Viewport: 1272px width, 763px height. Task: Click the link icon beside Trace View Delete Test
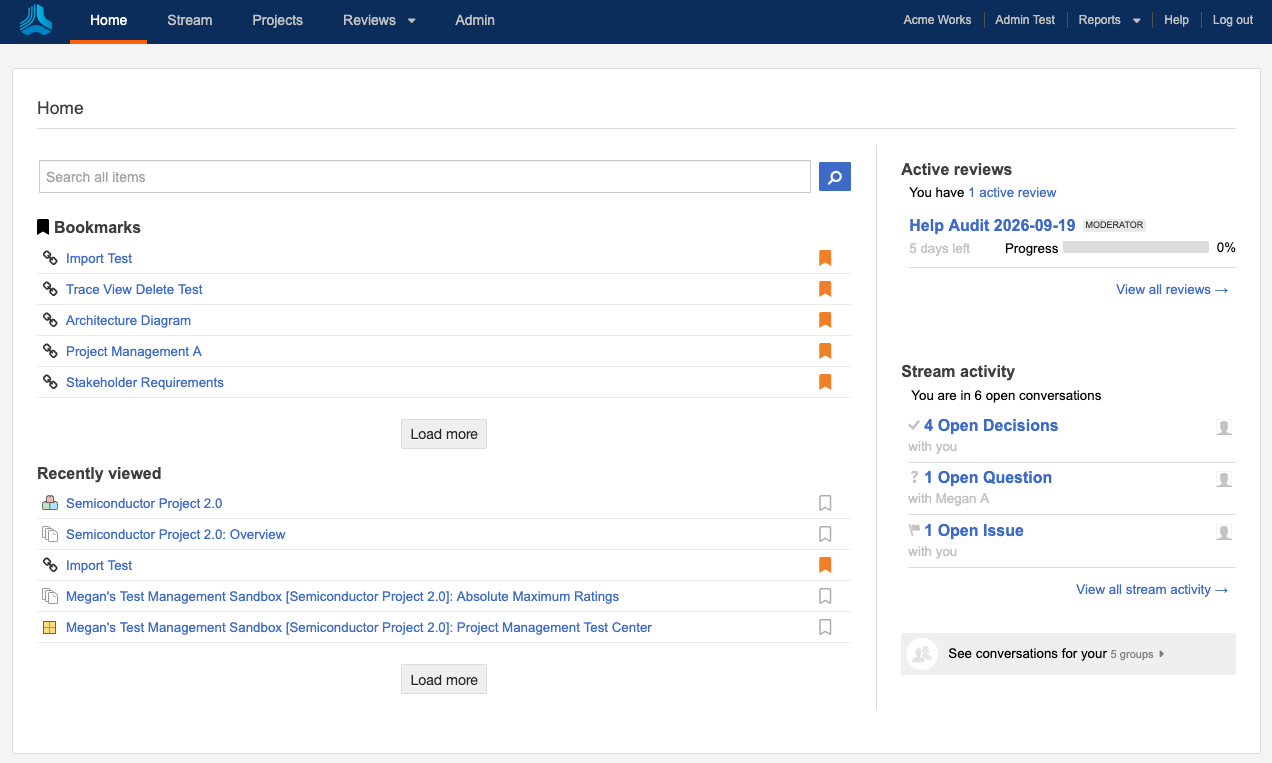click(50, 289)
